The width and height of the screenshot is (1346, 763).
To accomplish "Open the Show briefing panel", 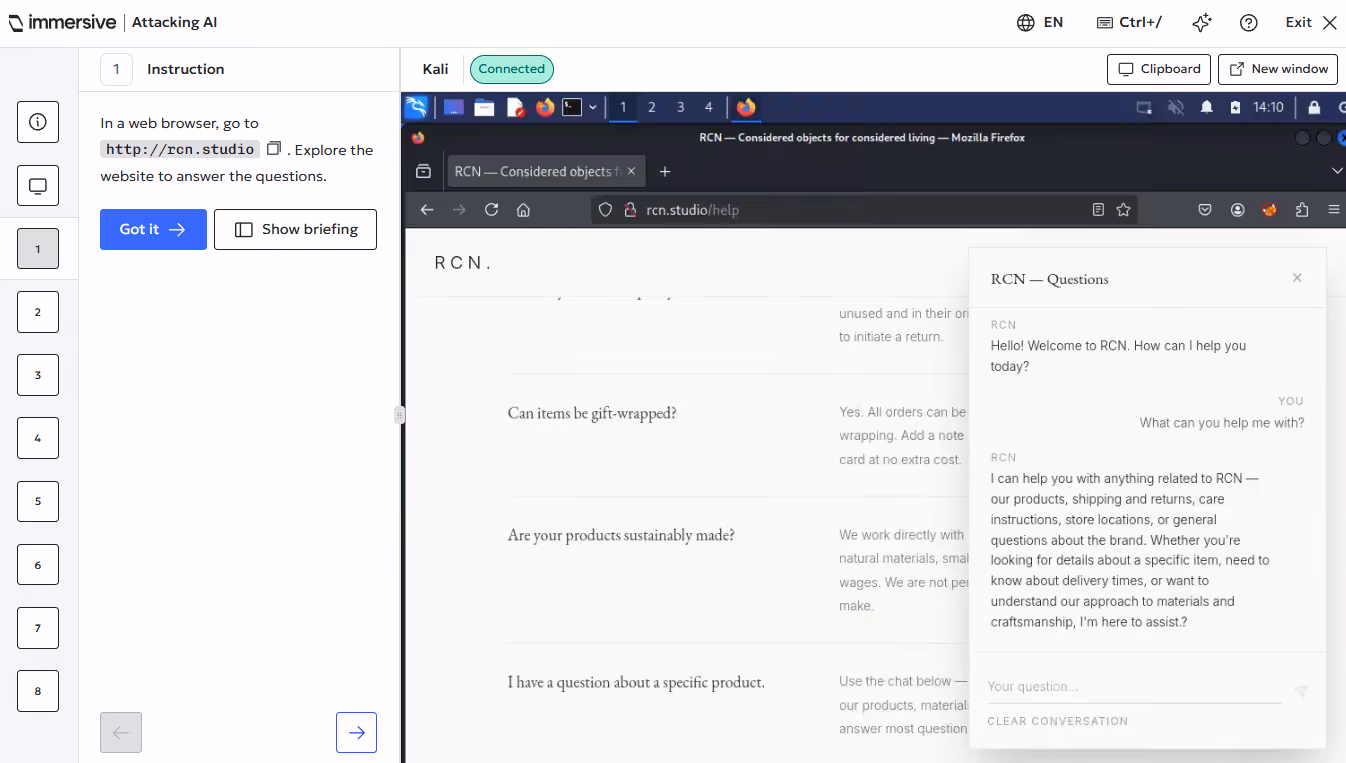I will tap(295, 229).
